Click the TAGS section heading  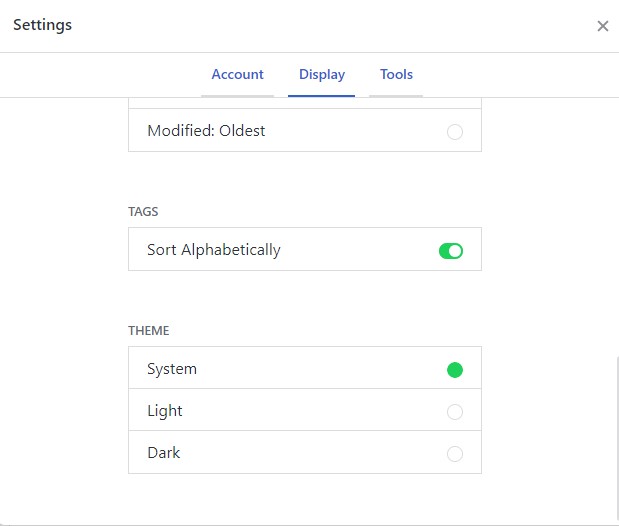(143, 212)
